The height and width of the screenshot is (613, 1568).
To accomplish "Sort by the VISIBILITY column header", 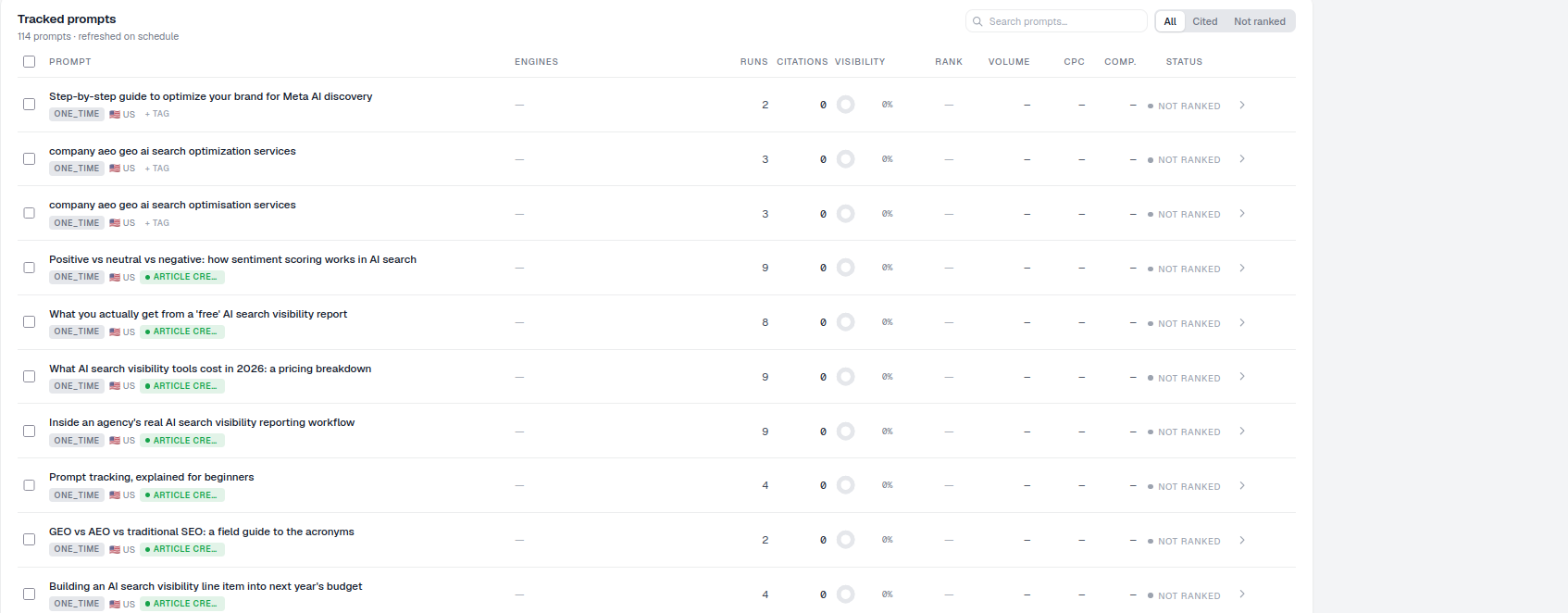I will 860,62.
